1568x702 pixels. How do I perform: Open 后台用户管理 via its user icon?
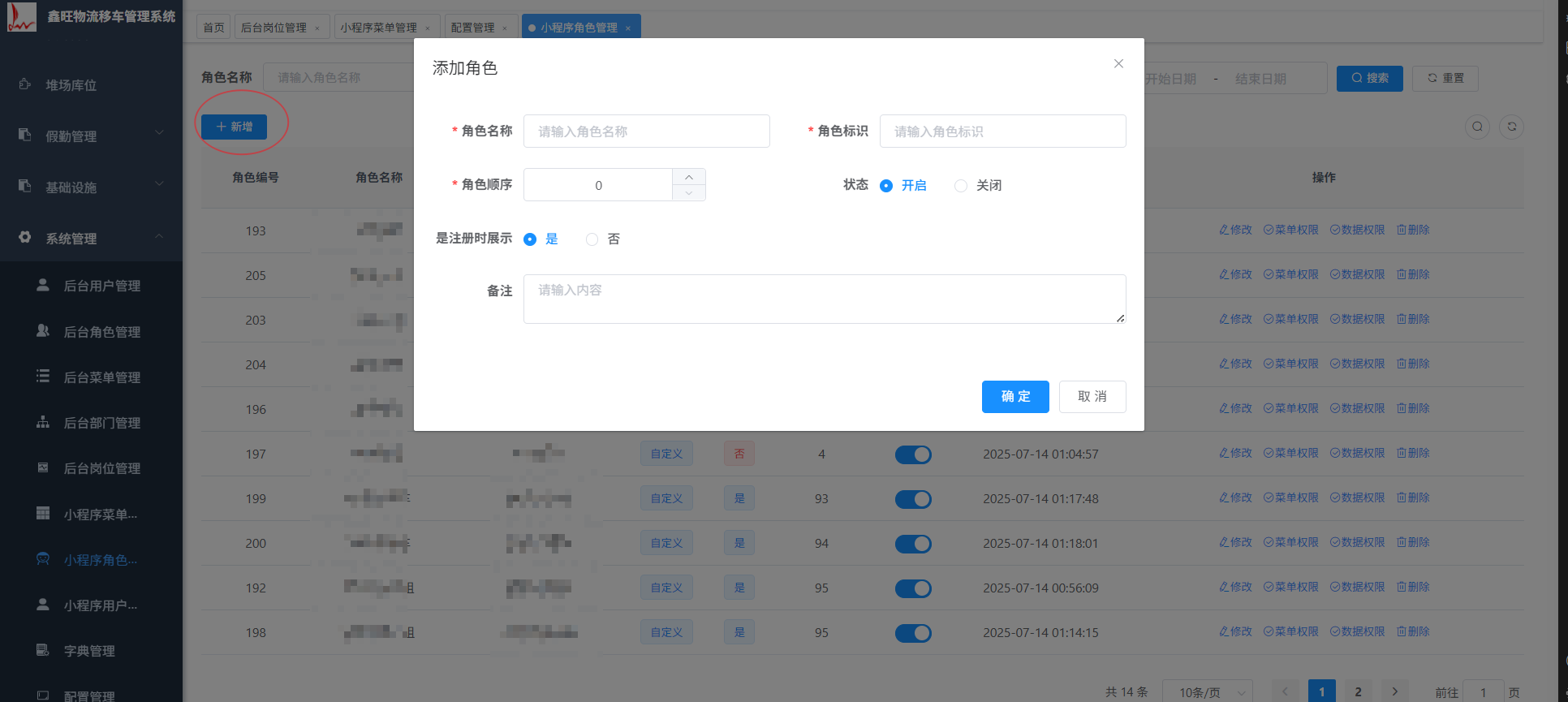click(43, 285)
